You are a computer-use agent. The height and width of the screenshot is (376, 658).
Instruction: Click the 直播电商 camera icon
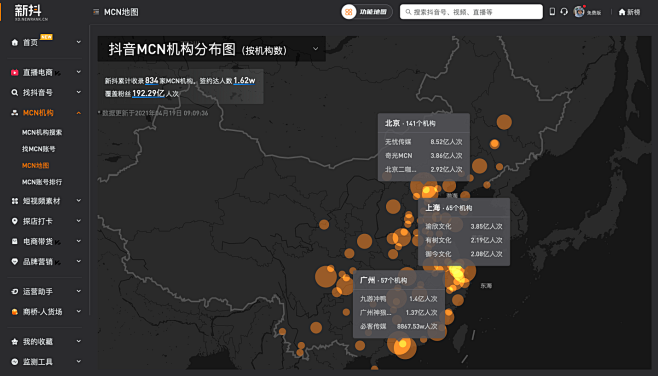(x=15, y=72)
